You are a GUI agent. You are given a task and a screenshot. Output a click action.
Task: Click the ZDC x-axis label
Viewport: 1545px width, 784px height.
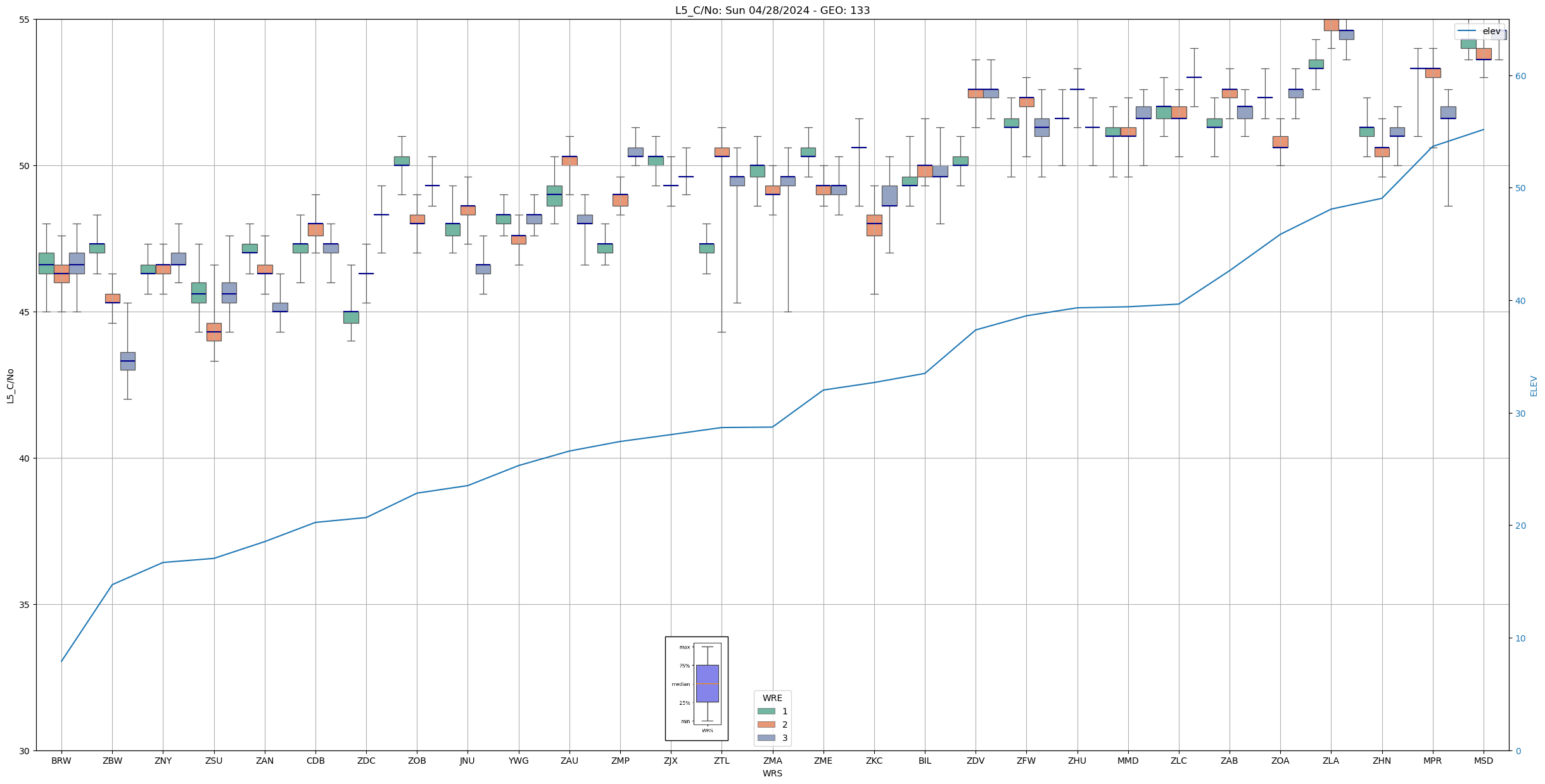click(366, 761)
